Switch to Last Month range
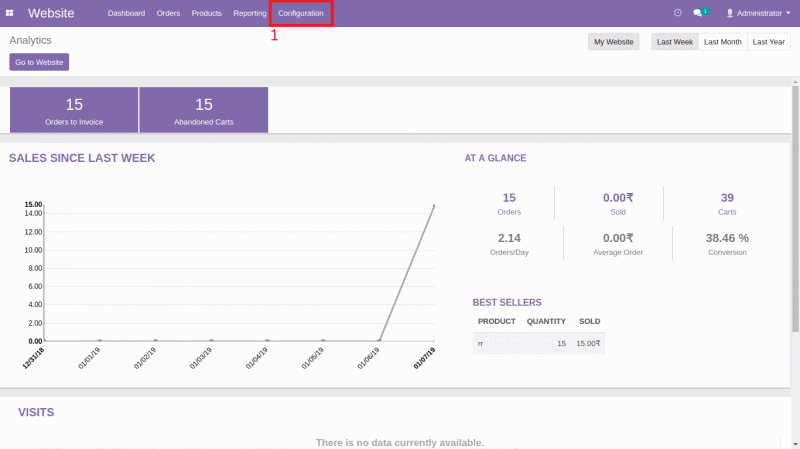Viewport: 800px width, 449px height. (x=722, y=42)
